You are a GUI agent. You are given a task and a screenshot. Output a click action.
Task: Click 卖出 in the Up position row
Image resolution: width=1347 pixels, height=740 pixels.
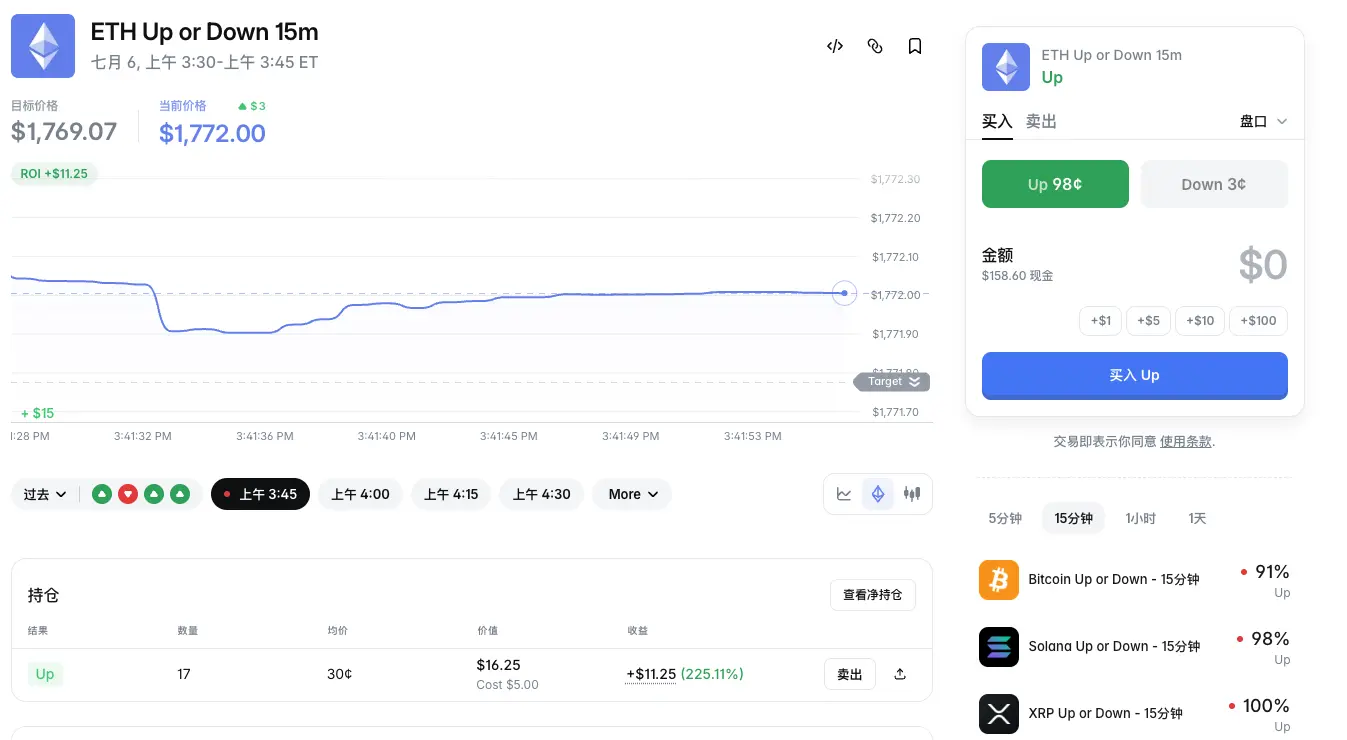[850, 674]
